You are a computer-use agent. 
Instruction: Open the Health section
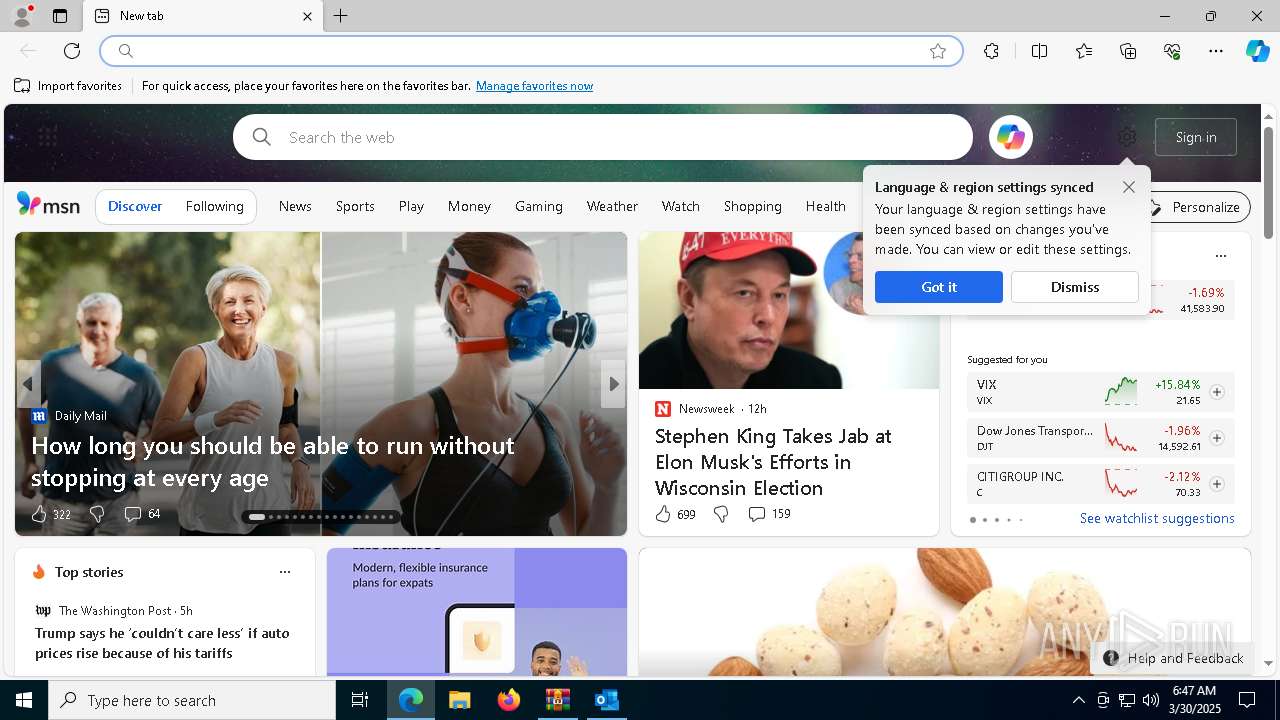(x=826, y=206)
